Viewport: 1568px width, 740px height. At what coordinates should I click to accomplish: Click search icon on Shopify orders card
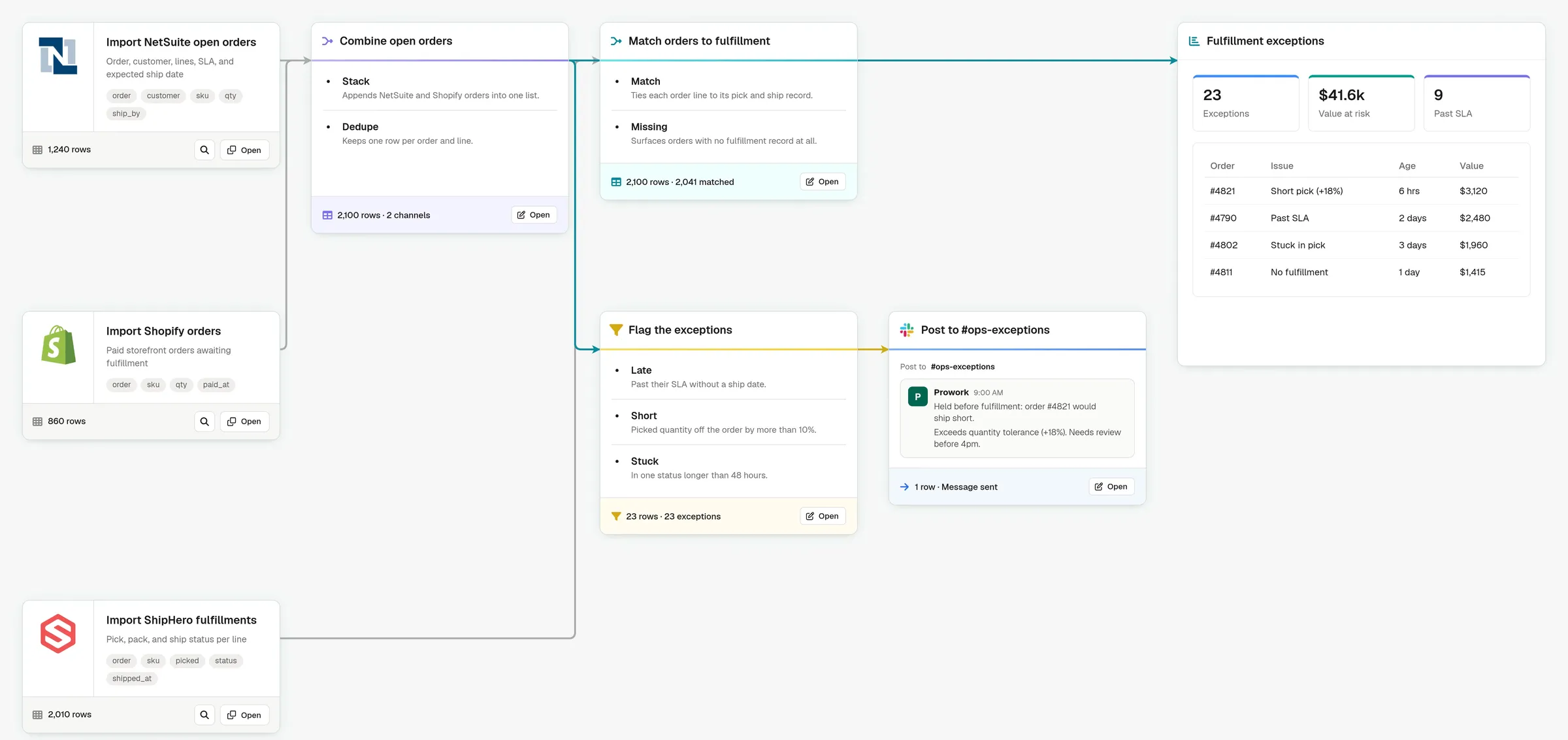click(204, 422)
